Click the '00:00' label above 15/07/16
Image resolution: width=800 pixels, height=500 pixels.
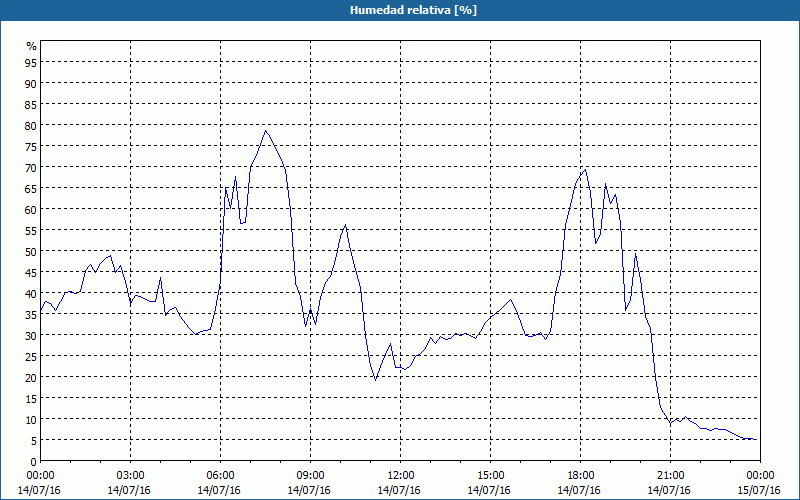click(760, 476)
